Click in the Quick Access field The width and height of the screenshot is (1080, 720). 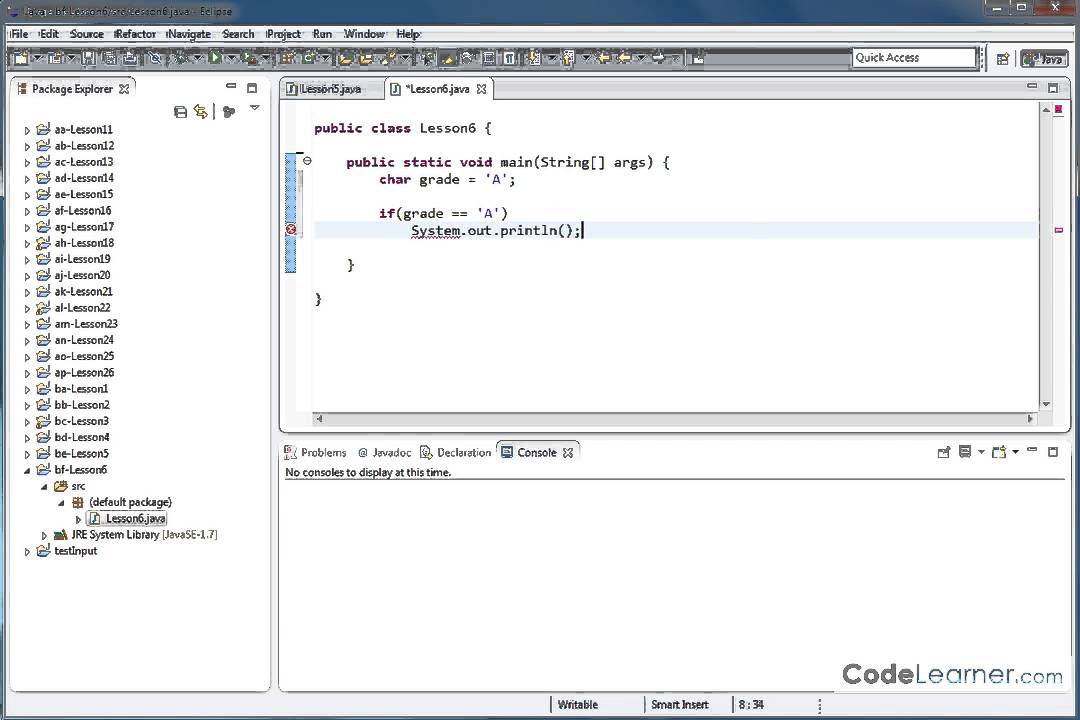coord(914,58)
